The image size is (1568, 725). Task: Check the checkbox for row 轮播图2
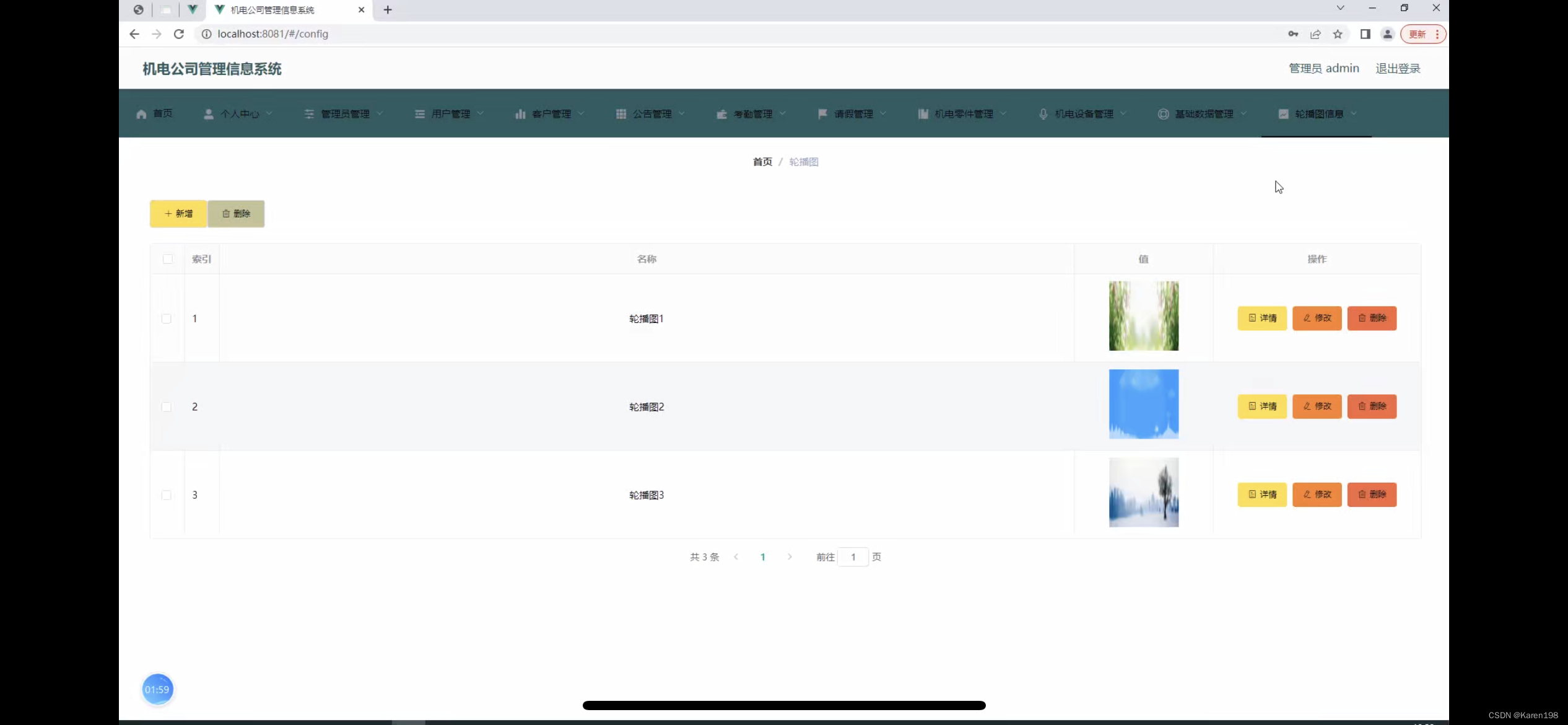click(167, 406)
